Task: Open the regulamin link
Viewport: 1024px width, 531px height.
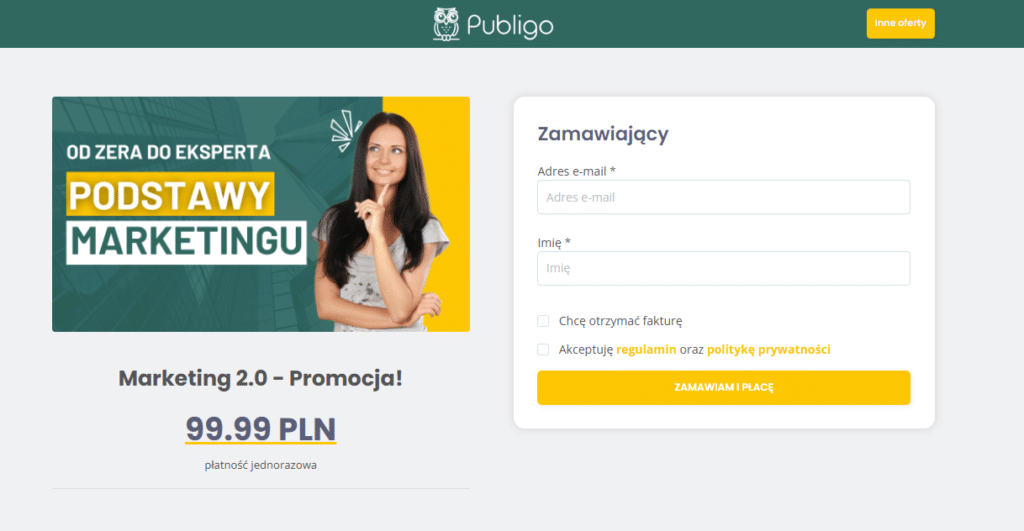Action: [646, 349]
